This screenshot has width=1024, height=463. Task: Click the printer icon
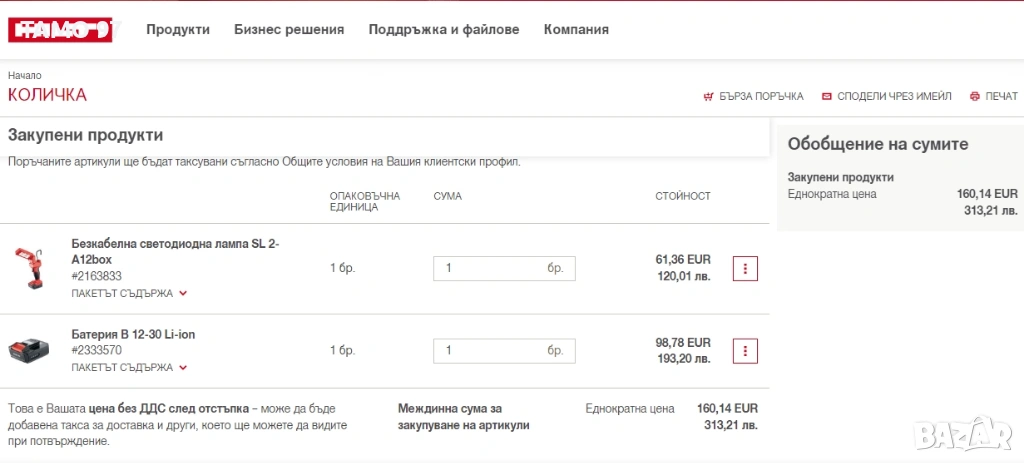click(x=974, y=97)
